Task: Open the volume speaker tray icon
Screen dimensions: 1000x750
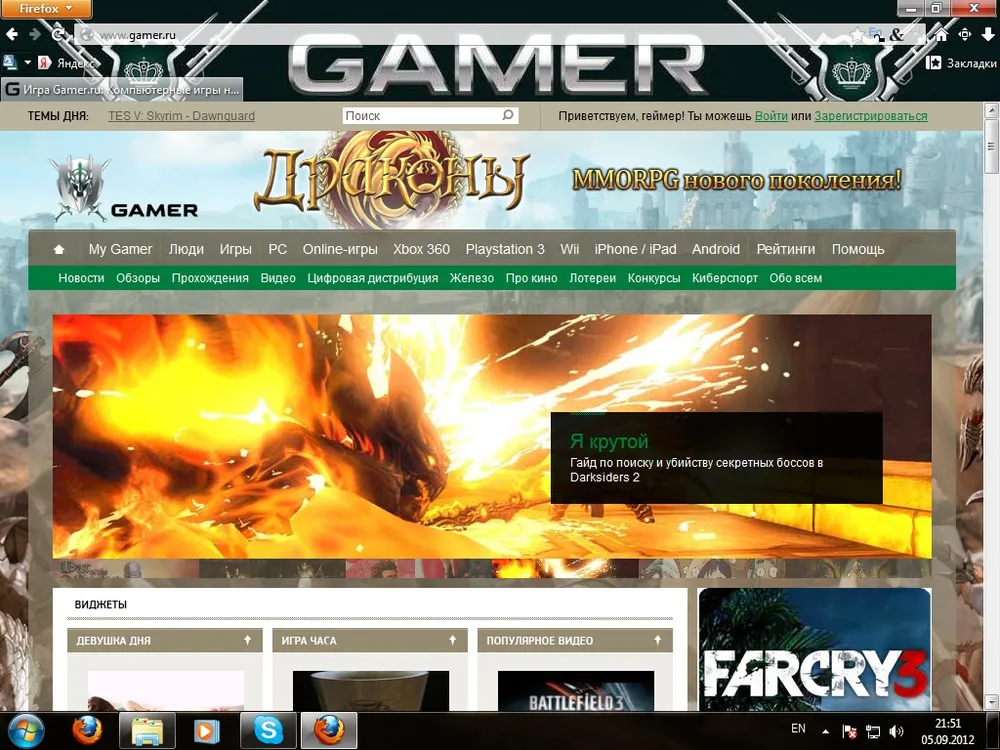Action: click(x=895, y=732)
